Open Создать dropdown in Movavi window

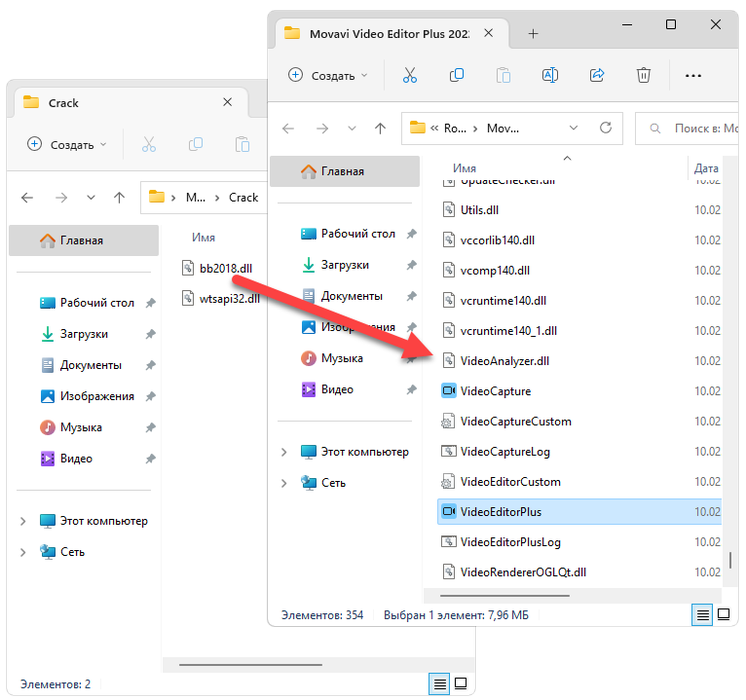point(328,75)
